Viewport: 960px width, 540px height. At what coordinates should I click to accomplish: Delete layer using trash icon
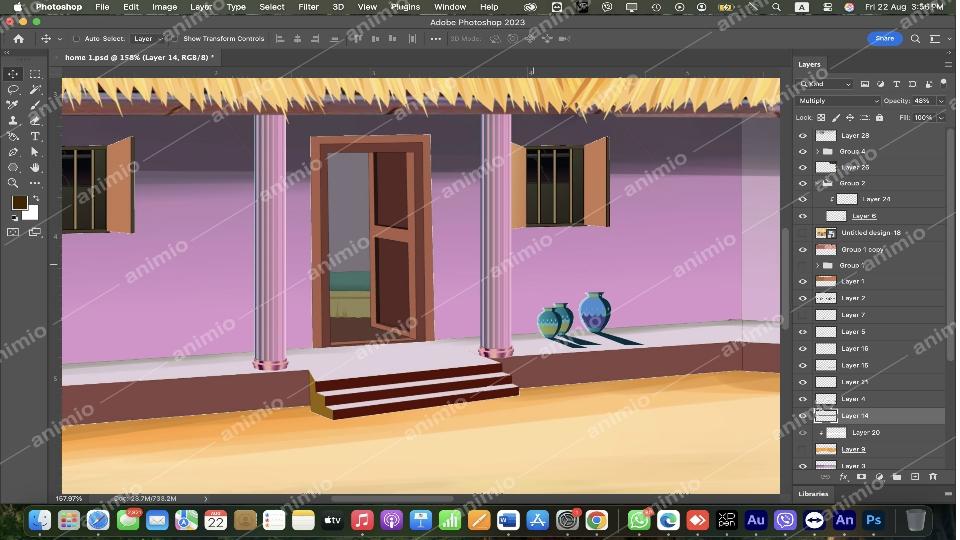(x=933, y=477)
